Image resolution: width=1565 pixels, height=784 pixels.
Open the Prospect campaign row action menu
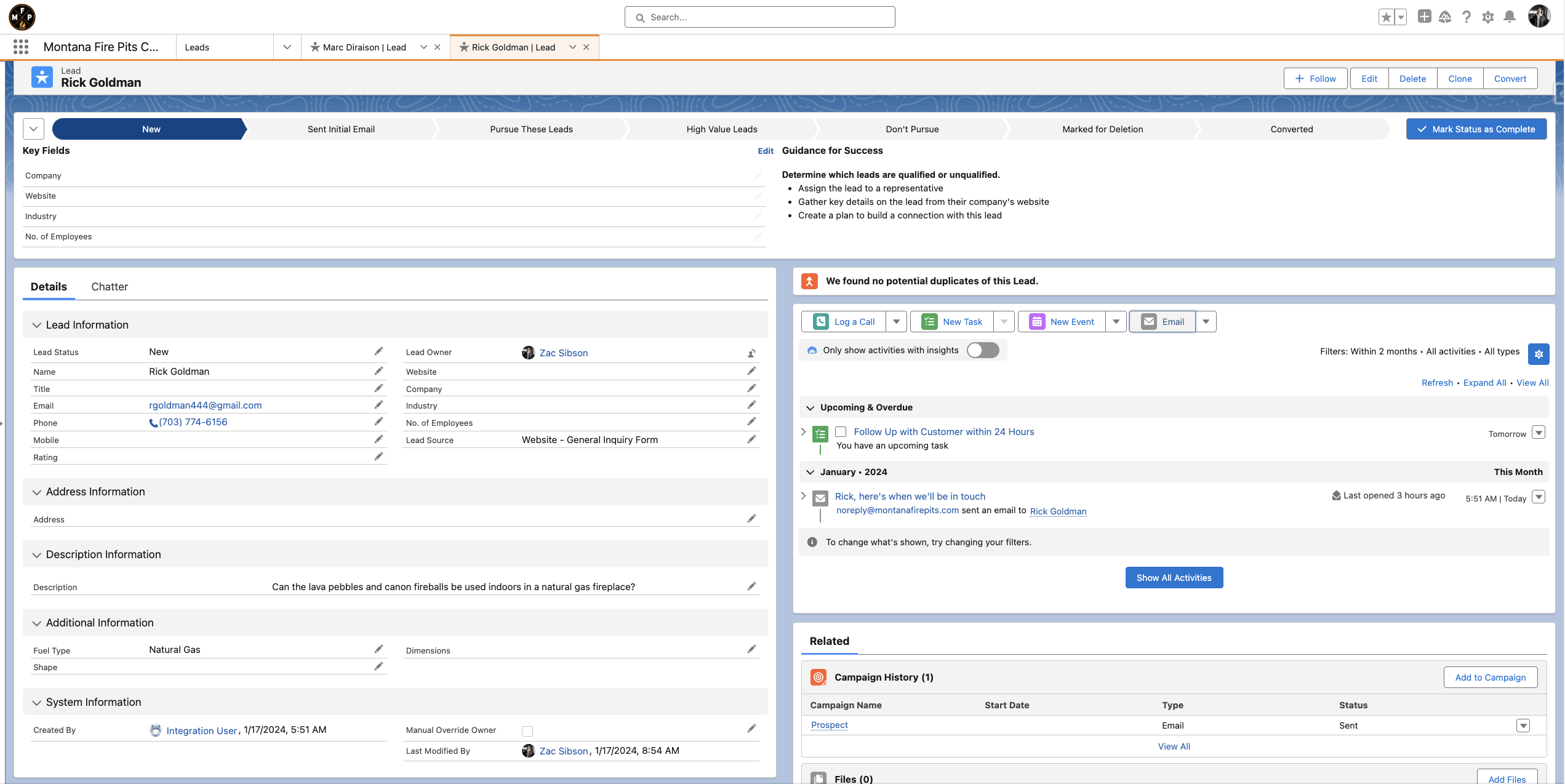coord(1523,726)
